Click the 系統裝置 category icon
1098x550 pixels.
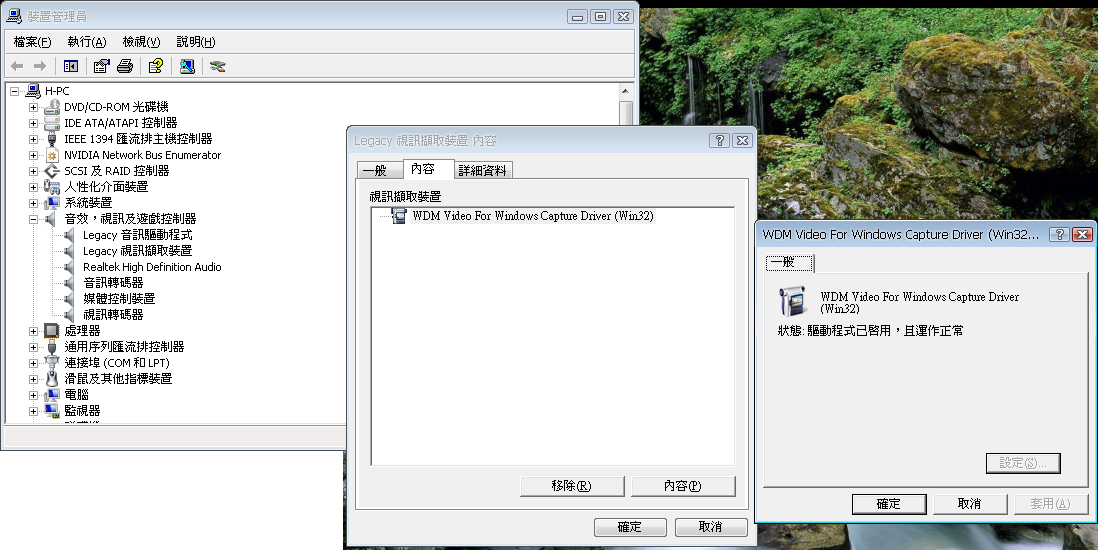52,203
